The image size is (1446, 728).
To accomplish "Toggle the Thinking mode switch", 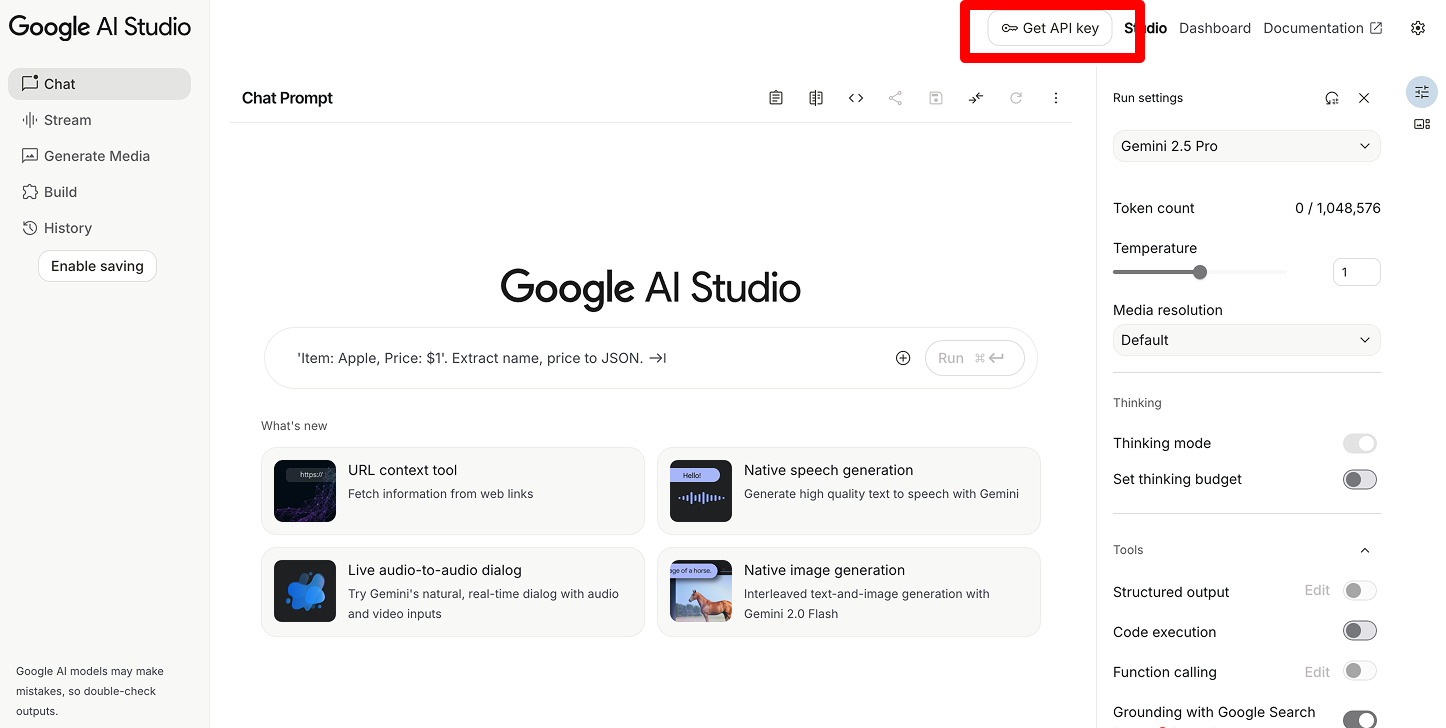I will click(1360, 443).
